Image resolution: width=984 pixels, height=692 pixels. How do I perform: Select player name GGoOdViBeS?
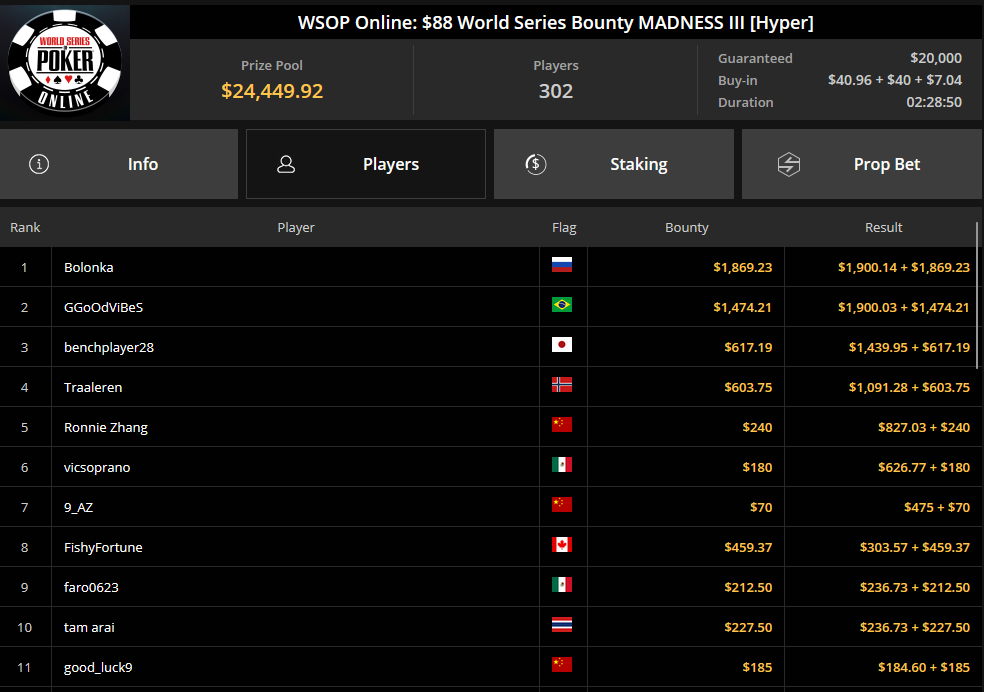[x=104, y=307]
